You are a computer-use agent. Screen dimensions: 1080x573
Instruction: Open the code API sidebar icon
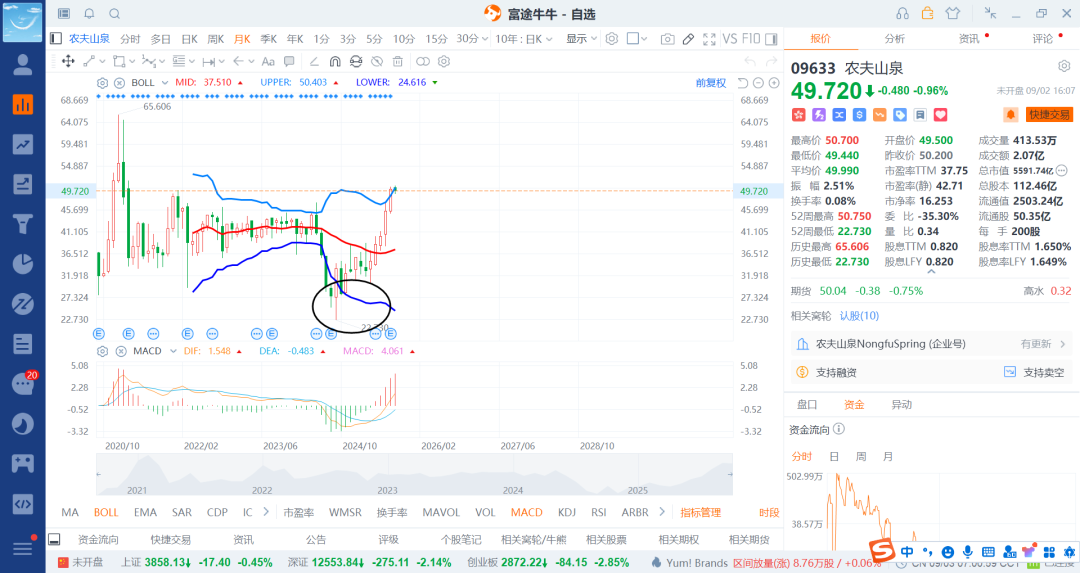coord(23,503)
